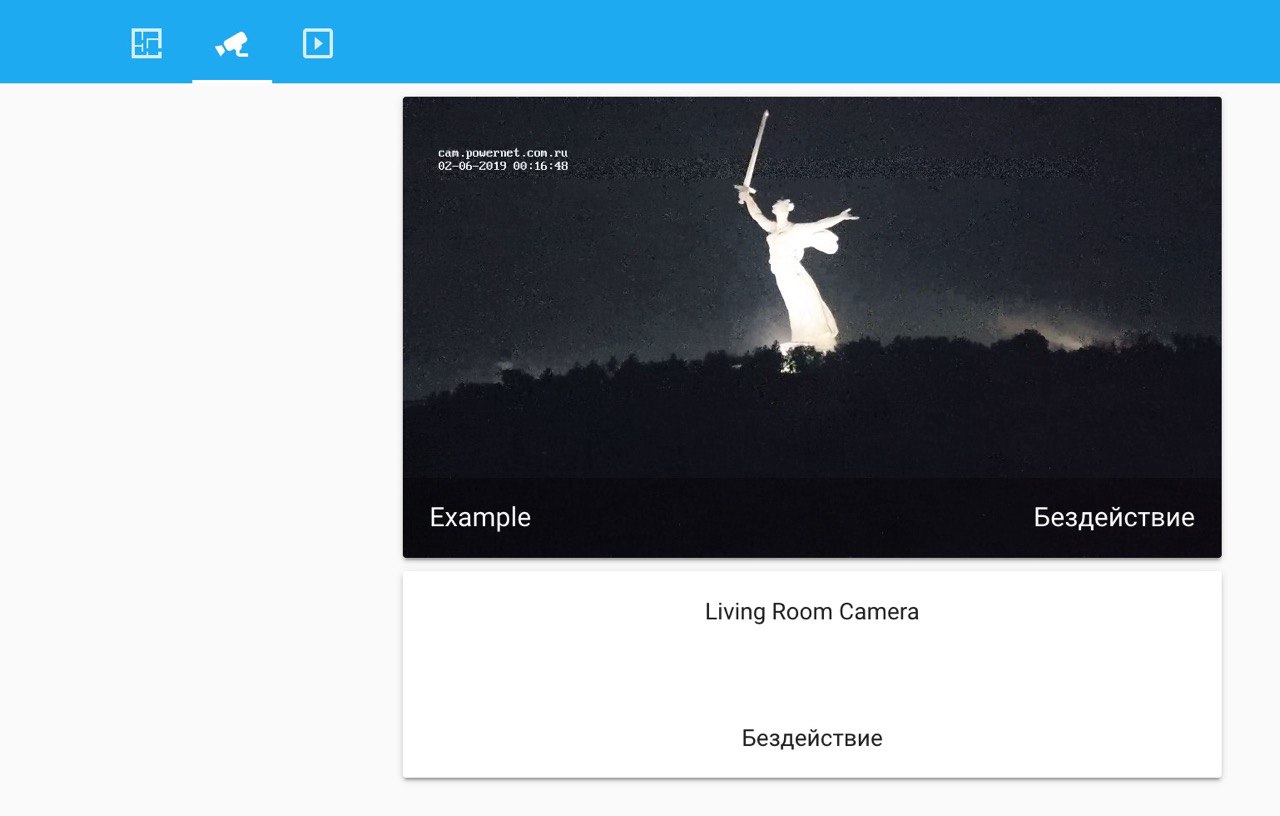Open the Example camera feed image

(812, 327)
